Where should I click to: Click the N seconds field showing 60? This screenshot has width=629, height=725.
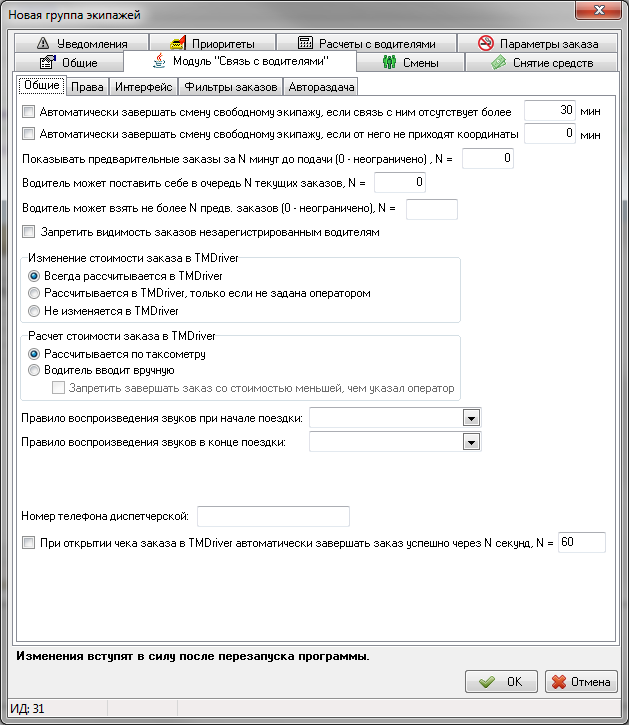click(582, 542)
